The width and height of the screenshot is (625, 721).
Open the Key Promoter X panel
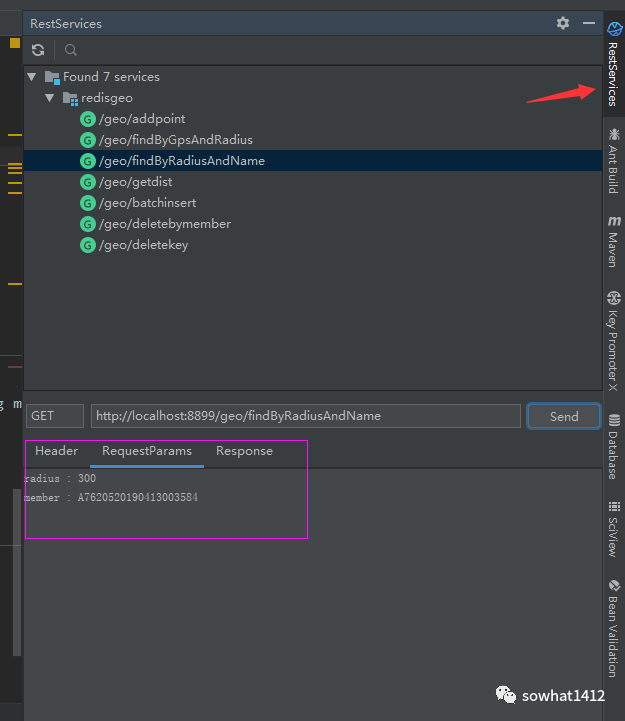(x=613, y=340)
